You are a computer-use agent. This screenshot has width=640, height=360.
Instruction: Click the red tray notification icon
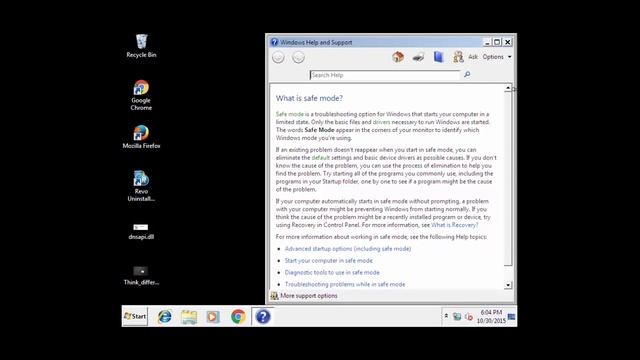click(x=469, y=317)
